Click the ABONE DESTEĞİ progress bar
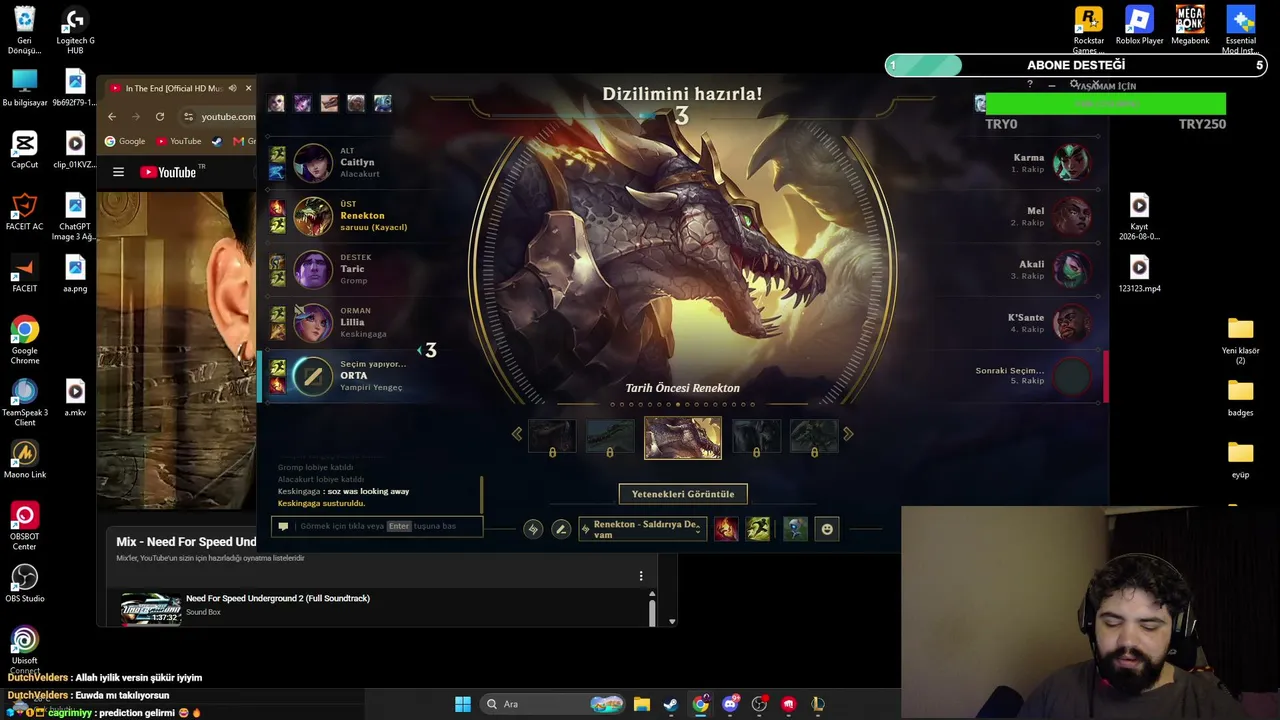1280x720 pixels. point(1076,66)
